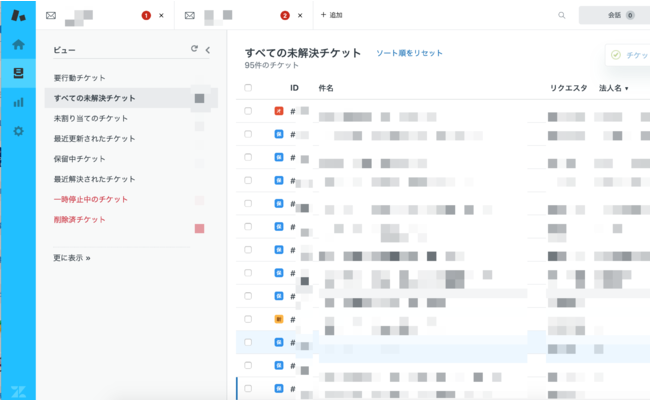The image size is (650, 400).
Task: Check the second ticket row checkbox
Action: [x=248, y=134]
